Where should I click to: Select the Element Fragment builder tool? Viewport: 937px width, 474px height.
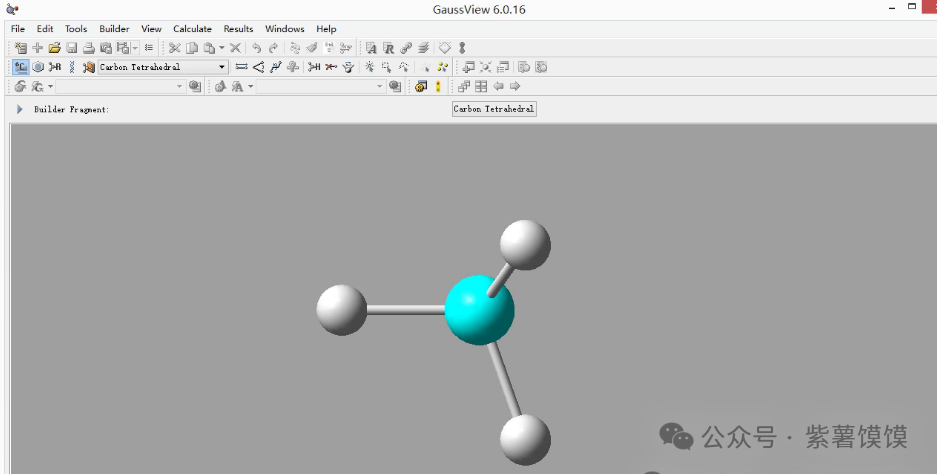(20, 67)
